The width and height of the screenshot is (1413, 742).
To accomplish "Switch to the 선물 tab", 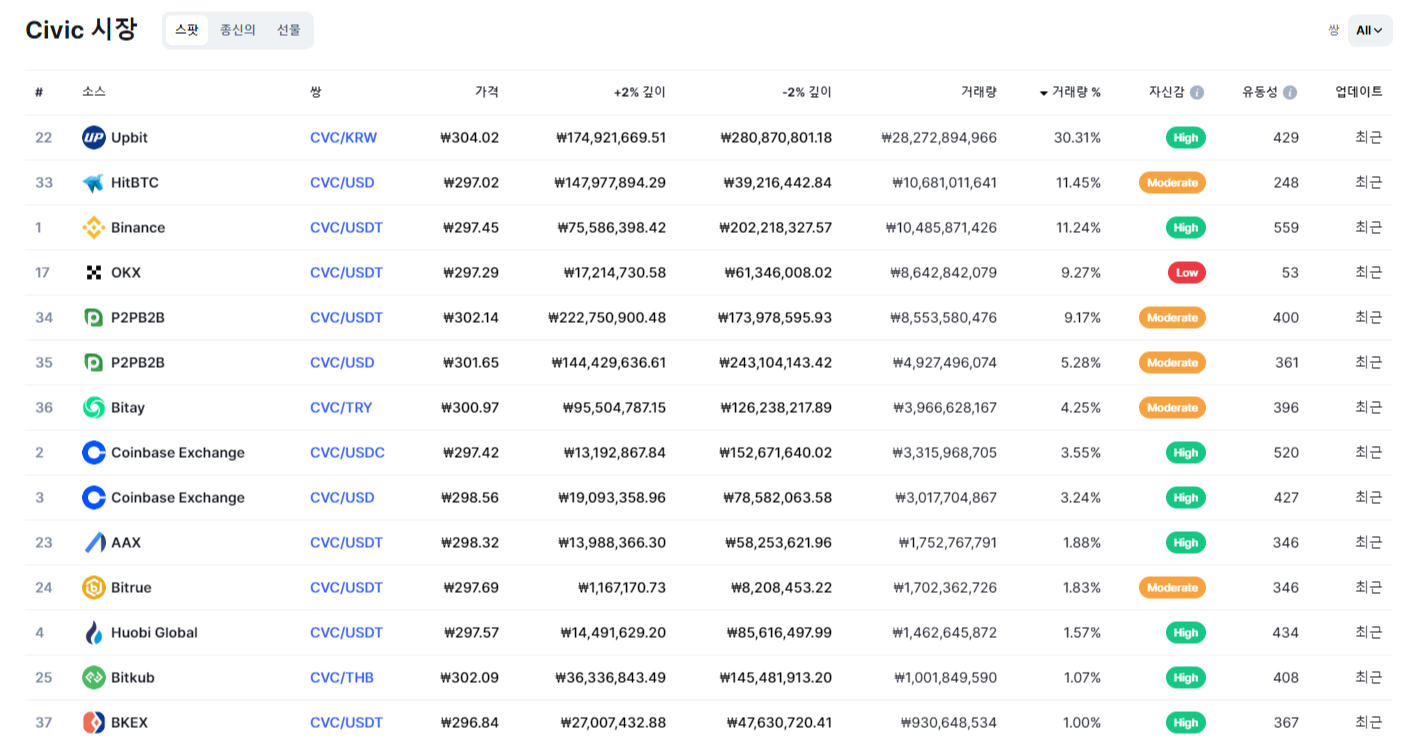I will (x=288, y=30).
